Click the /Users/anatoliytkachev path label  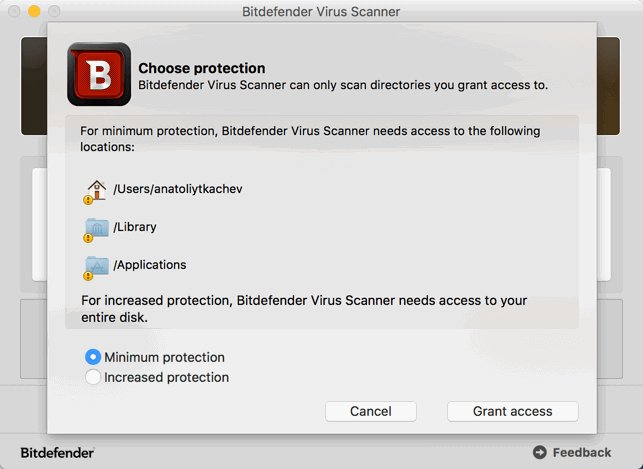coord(178,189)
